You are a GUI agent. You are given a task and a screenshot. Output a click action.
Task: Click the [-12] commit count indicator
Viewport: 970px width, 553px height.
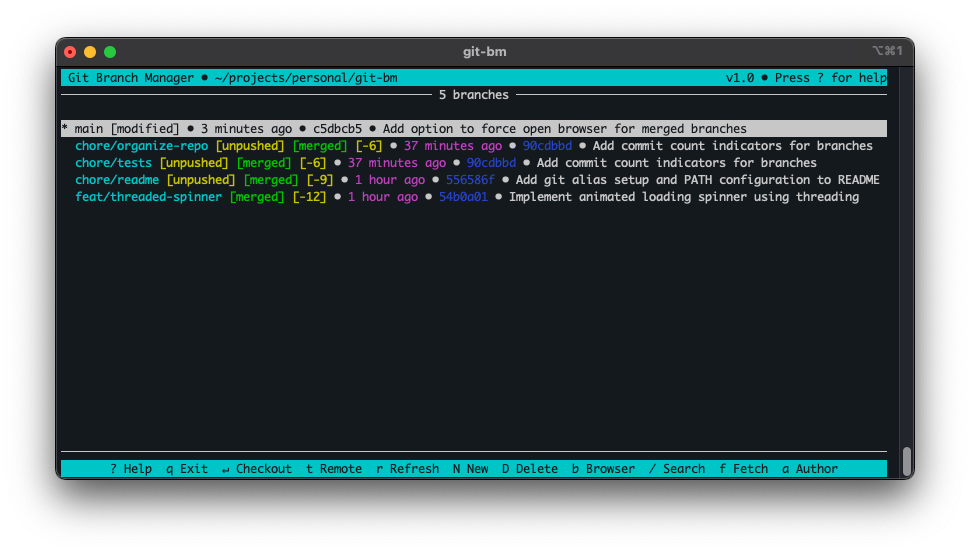pyautogui.click(x=309, y=197)
